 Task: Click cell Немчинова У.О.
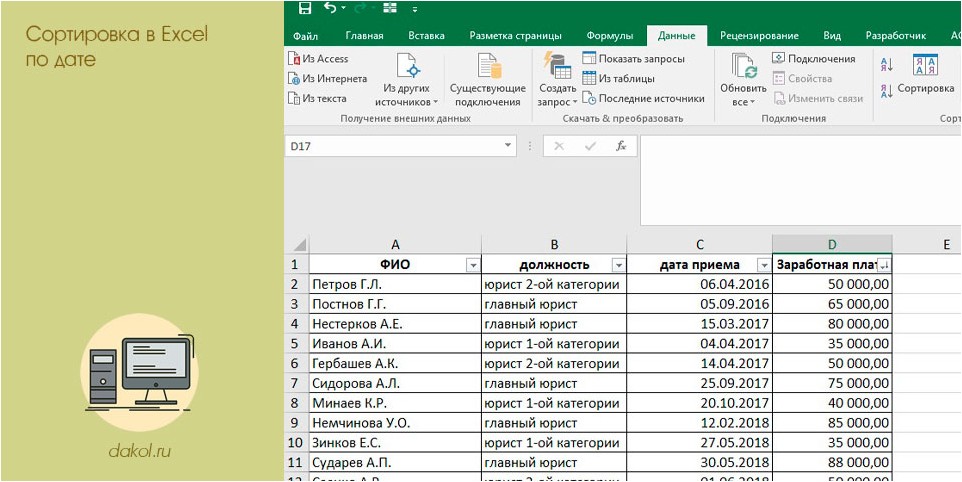click(395, 423)
